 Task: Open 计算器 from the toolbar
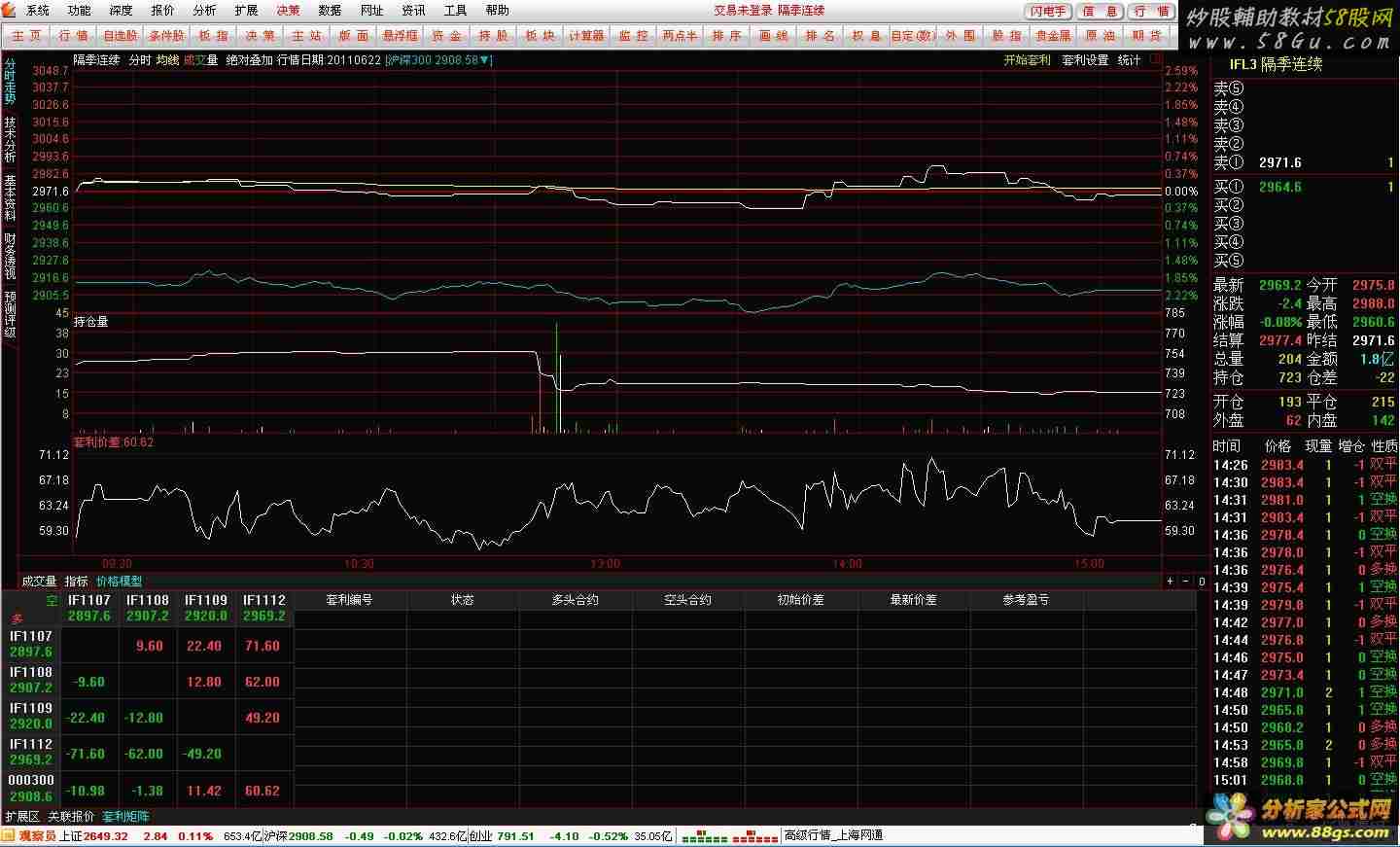coord(585,36)
